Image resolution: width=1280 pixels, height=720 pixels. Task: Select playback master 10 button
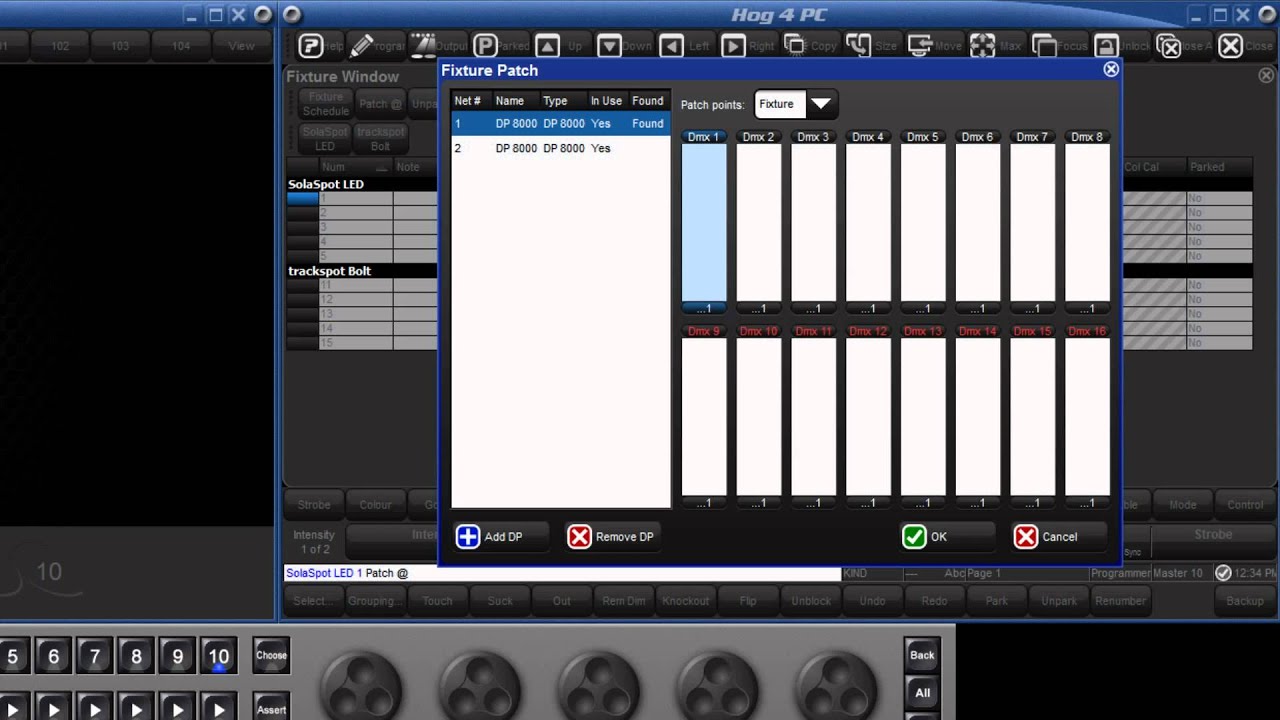click(x=219, y=657)
